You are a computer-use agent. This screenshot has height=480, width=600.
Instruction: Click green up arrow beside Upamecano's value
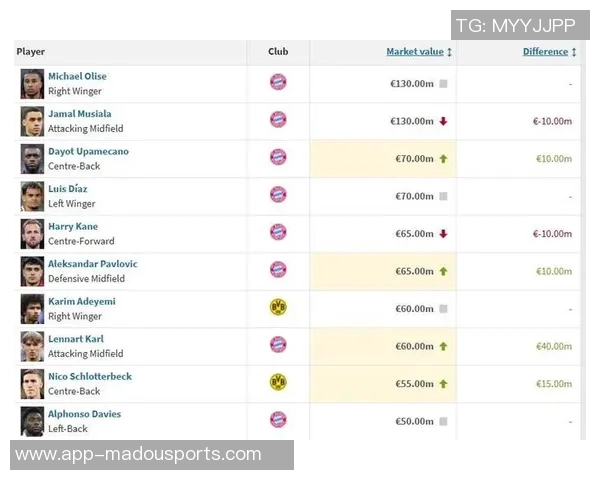point(443,159)
